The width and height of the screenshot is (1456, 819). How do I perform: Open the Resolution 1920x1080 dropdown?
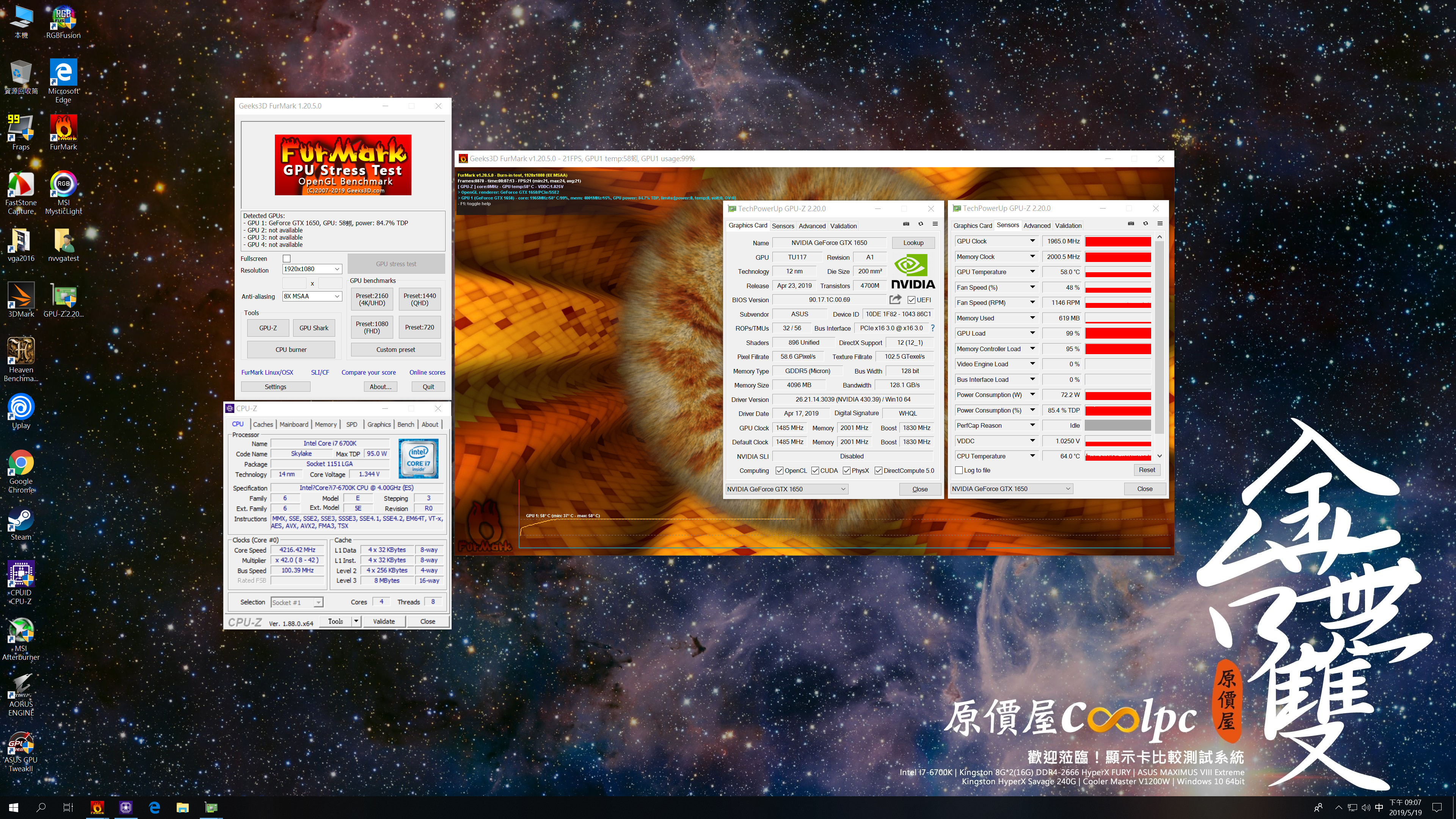click(312, 269)
